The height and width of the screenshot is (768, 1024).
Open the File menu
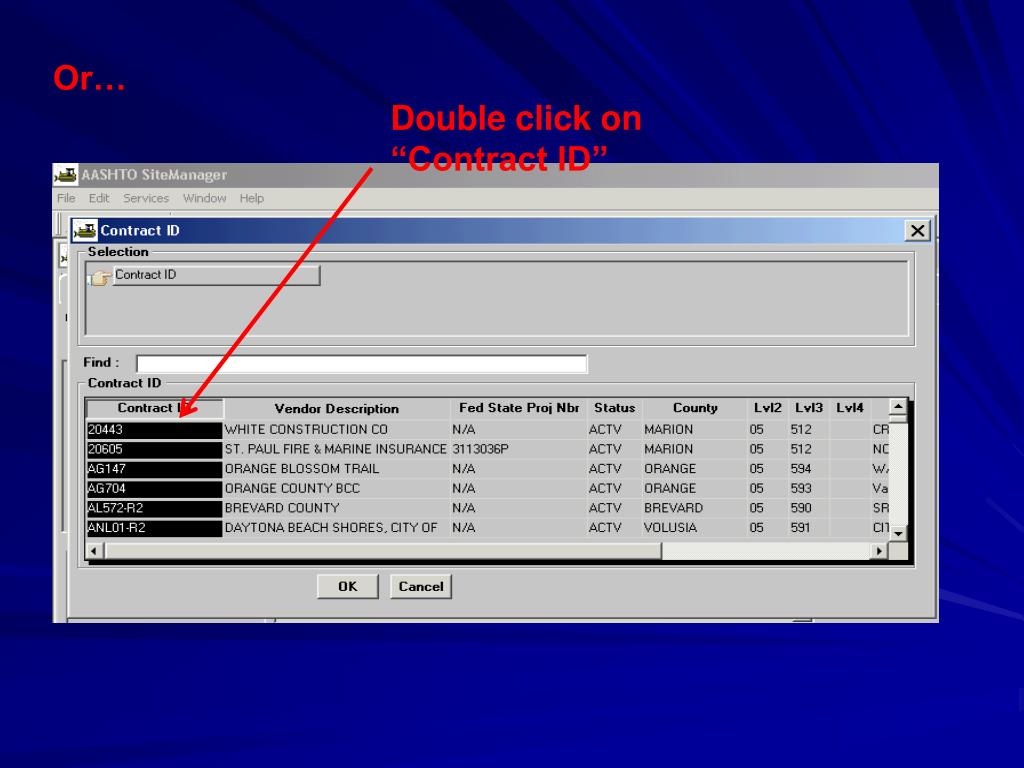click(x=66, y=198)
